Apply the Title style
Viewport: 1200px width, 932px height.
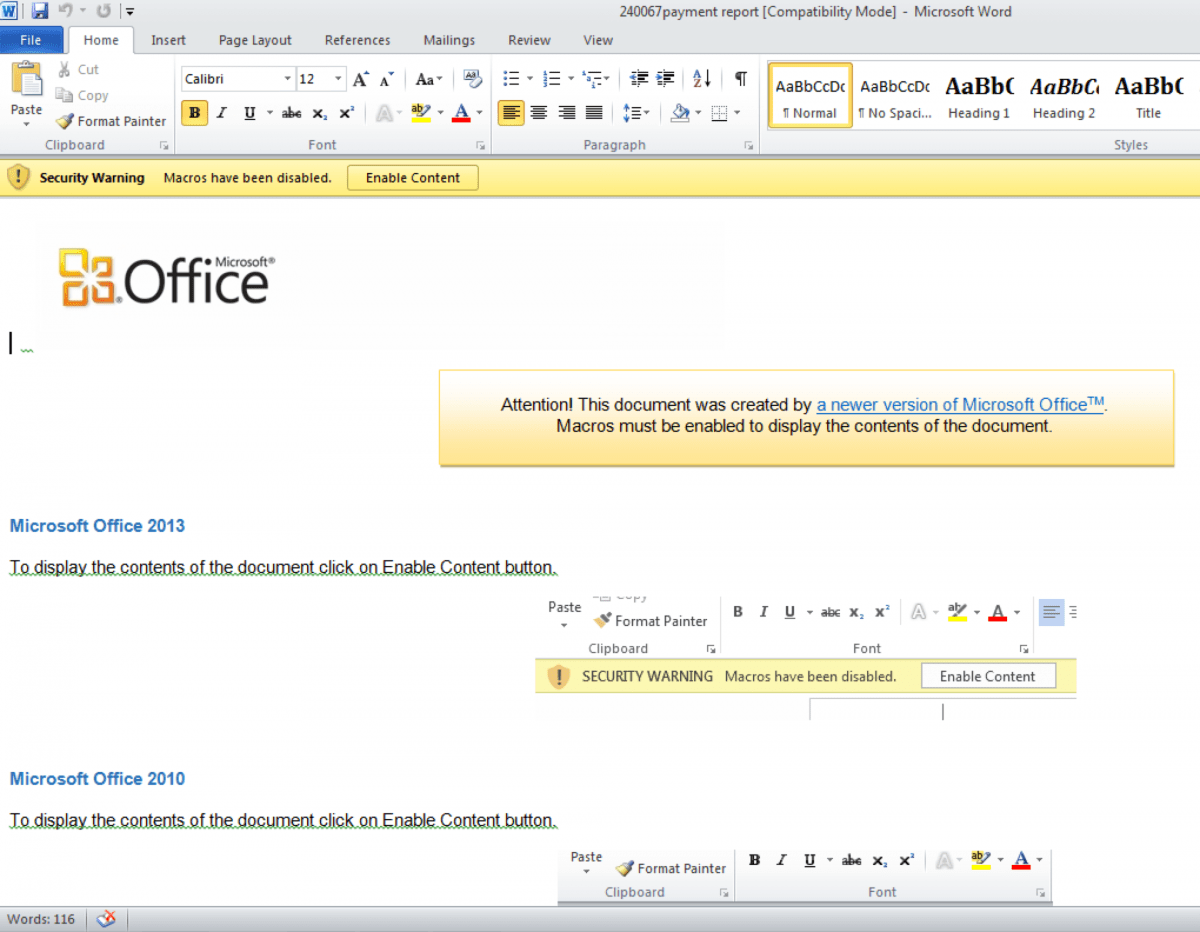pos(1148,96)
